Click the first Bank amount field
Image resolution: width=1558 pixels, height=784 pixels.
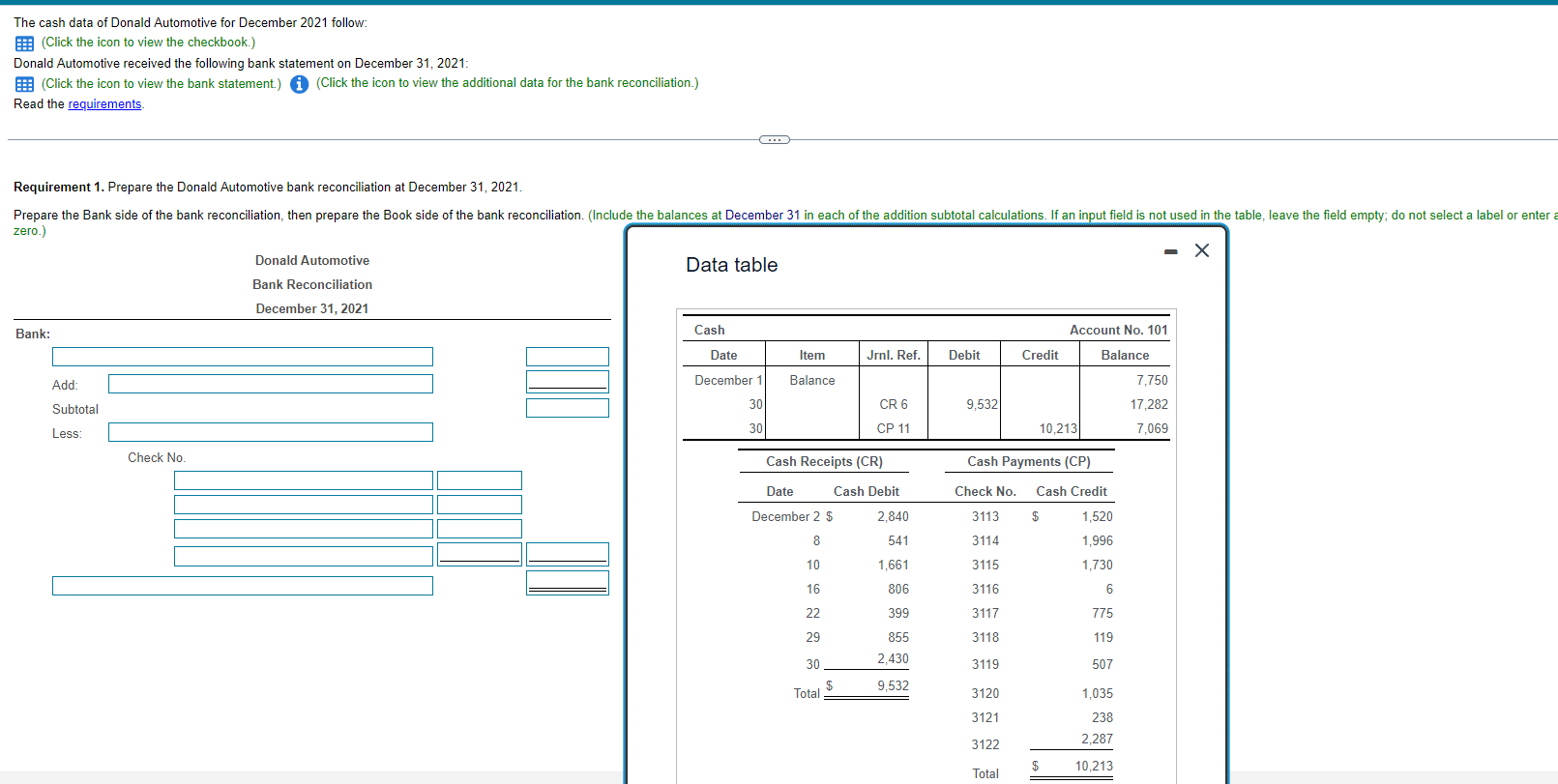pyautogui.click(x=568, y=357)
